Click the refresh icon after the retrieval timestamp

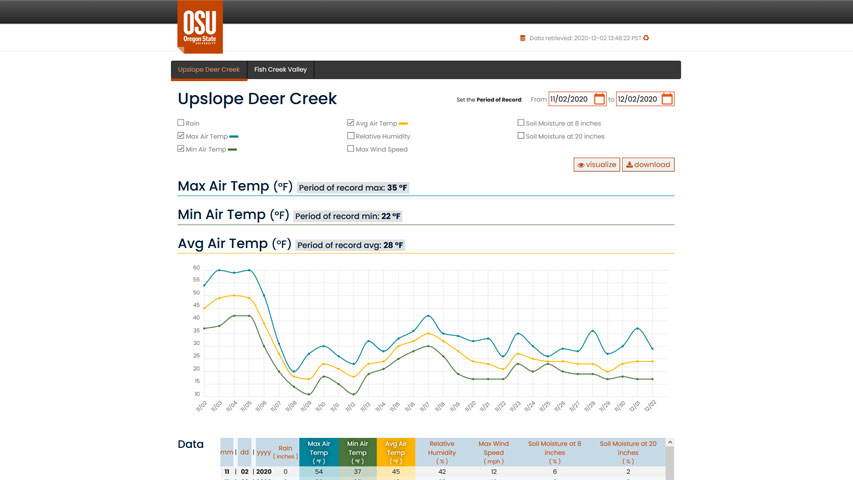coord(646,38)
